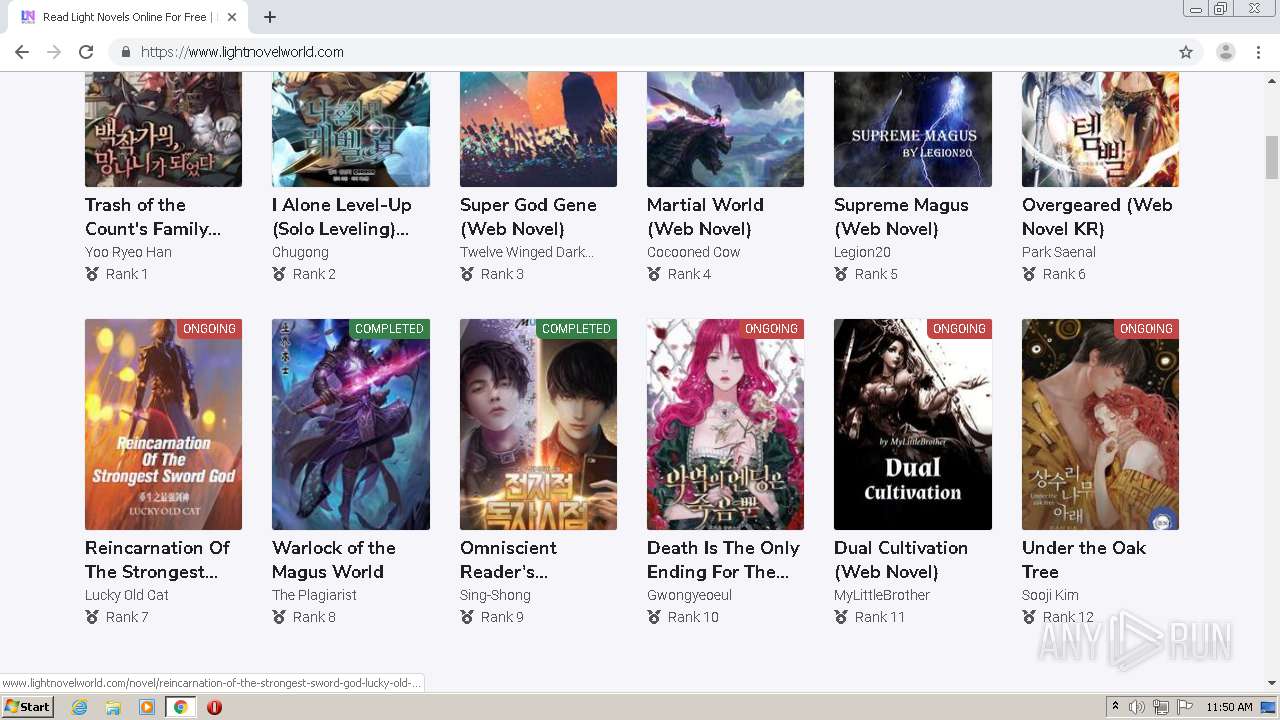Image resolution: width=1280 pixels, height=720 pixels.
Task: Click the browser forward arrow
Action: click(54, 52)
